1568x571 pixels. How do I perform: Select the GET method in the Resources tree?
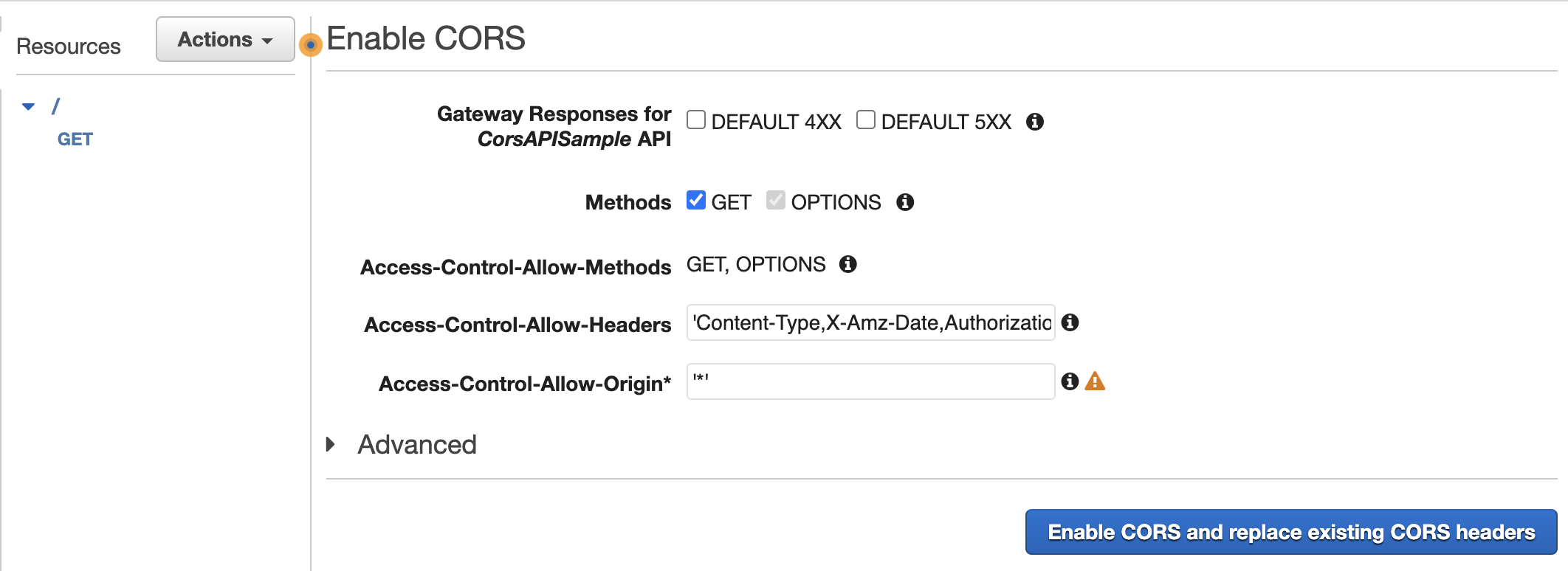coord(75,139)
